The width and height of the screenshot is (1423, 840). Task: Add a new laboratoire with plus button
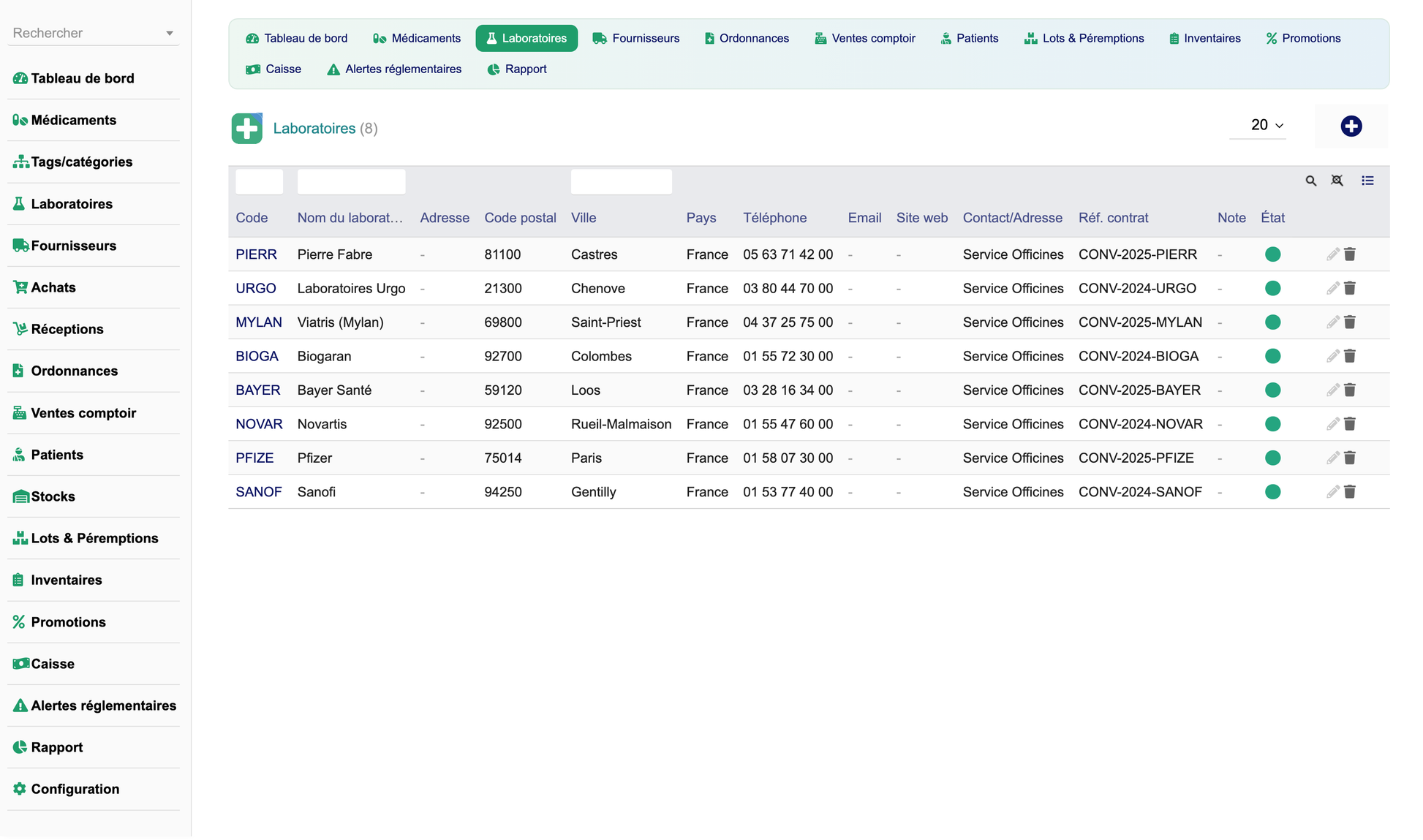1351,126
